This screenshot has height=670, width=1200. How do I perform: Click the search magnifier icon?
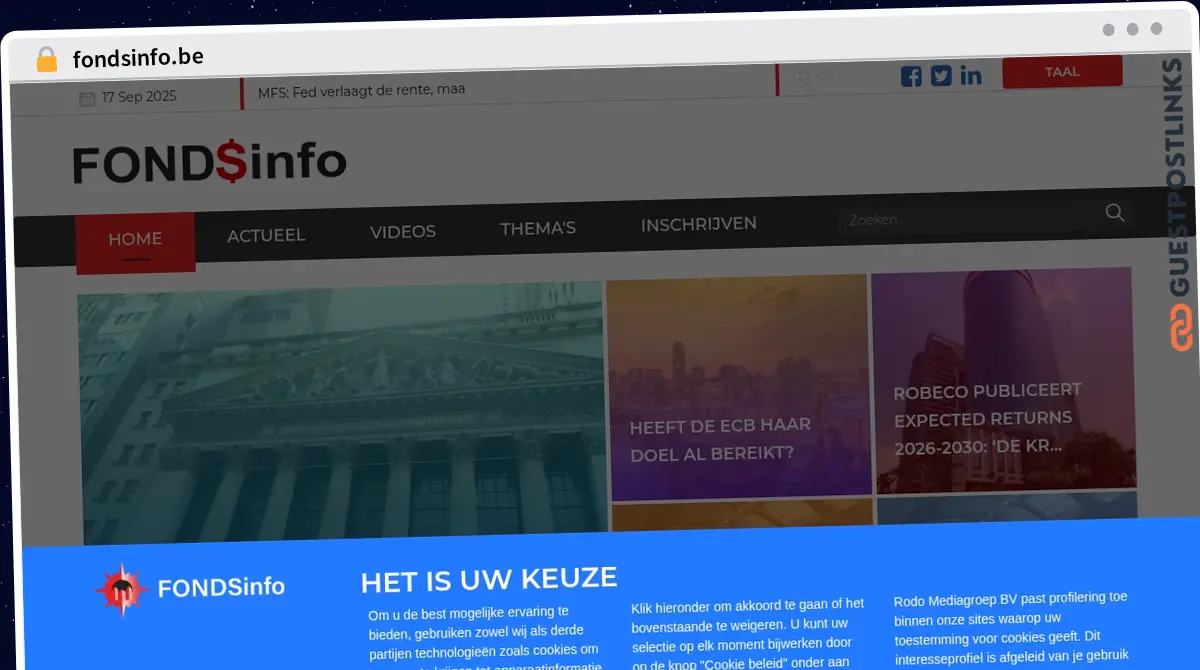[1115, 212]
